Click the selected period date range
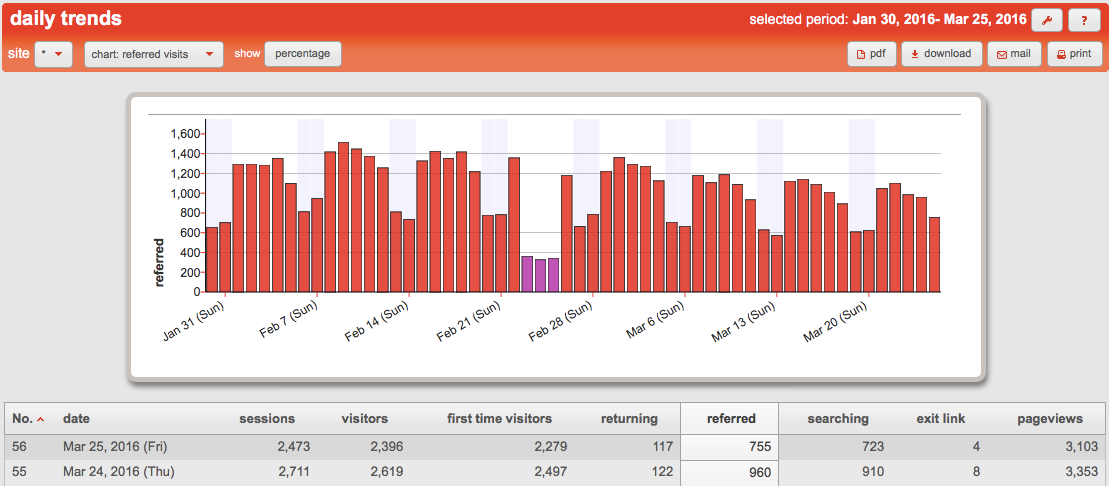 point(939,20)
